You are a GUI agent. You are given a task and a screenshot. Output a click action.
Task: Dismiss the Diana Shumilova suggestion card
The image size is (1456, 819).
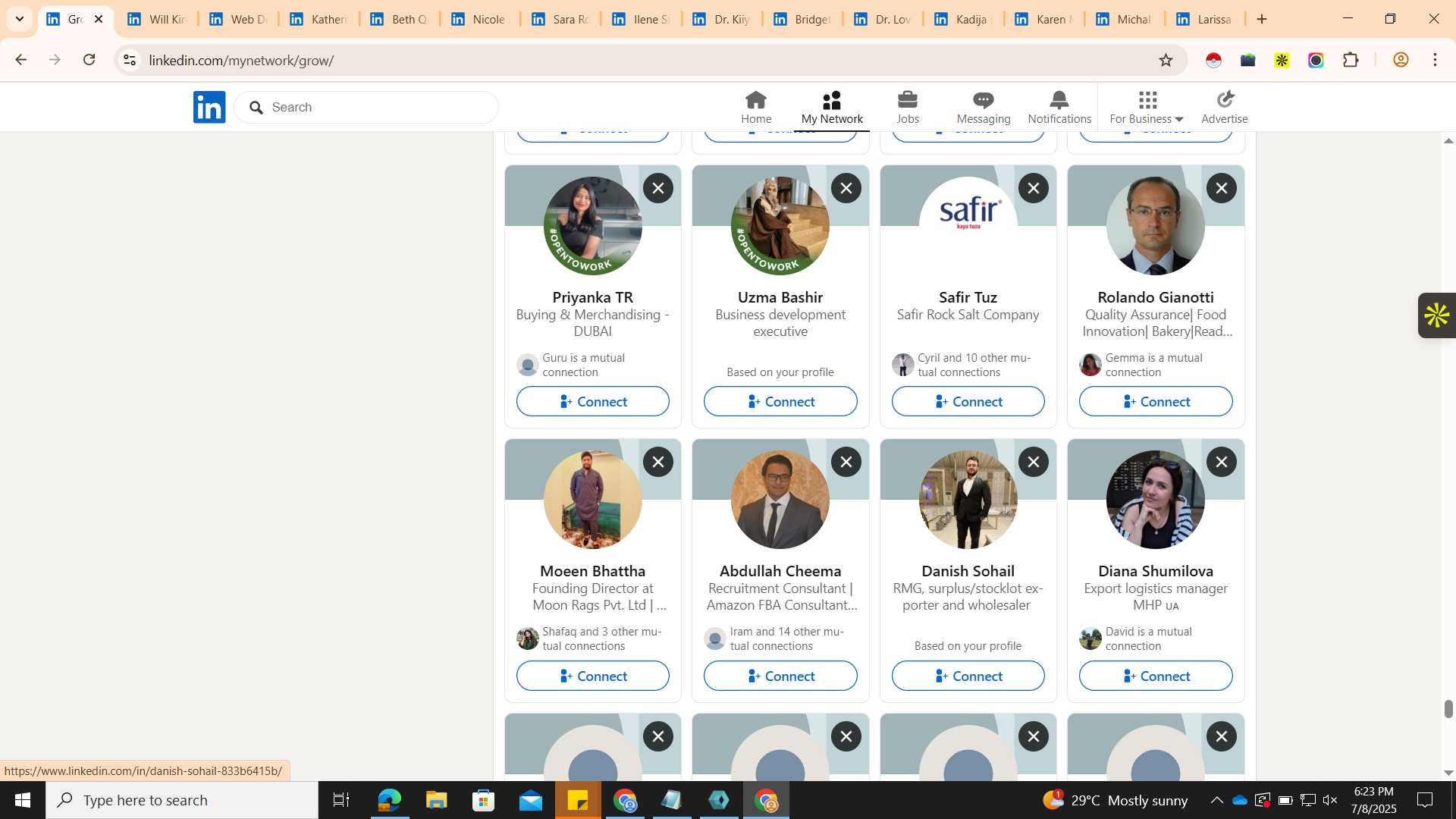[x=1222, y=462]
